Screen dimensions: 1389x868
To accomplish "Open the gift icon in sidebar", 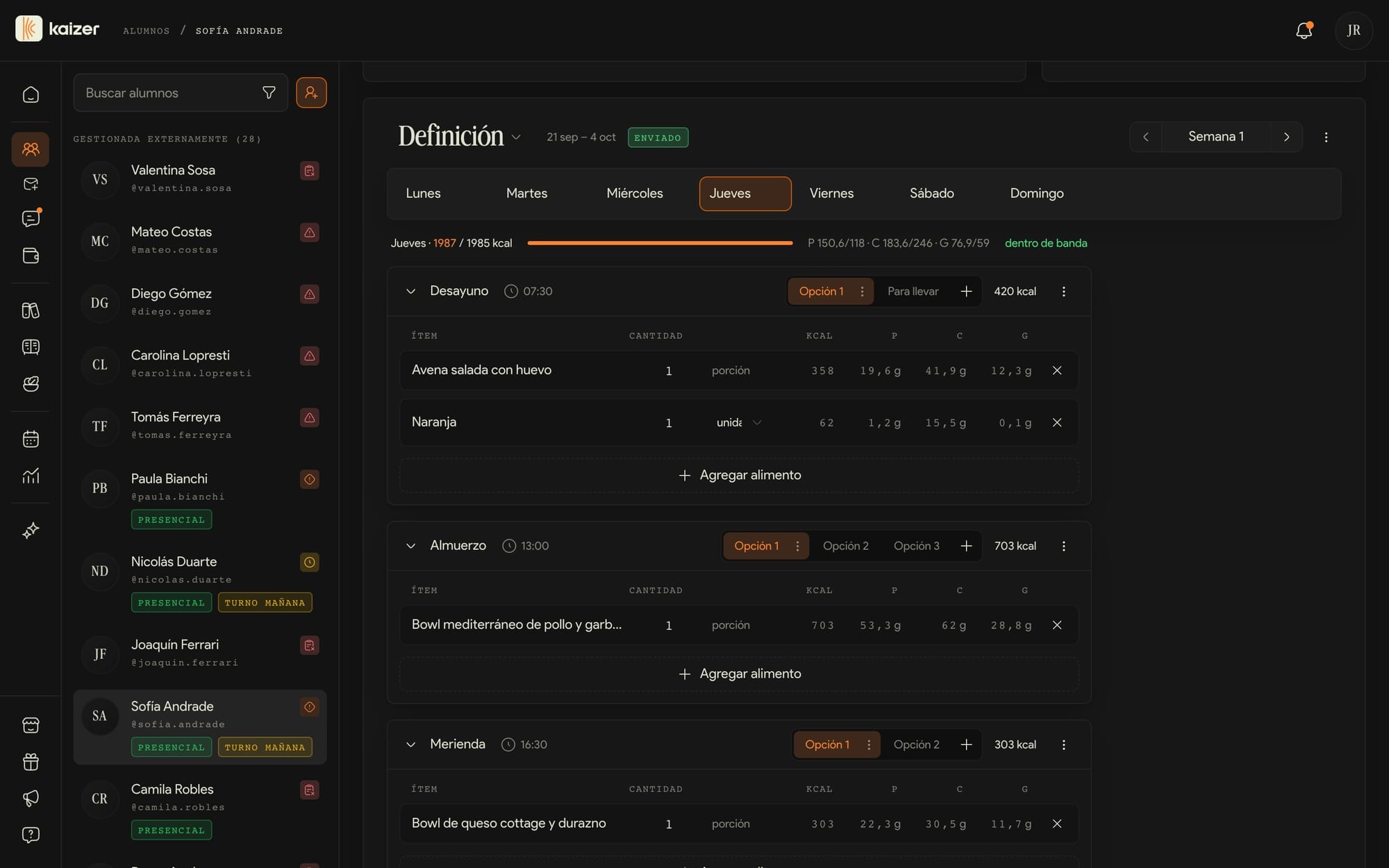I will (x=31, y=762).
